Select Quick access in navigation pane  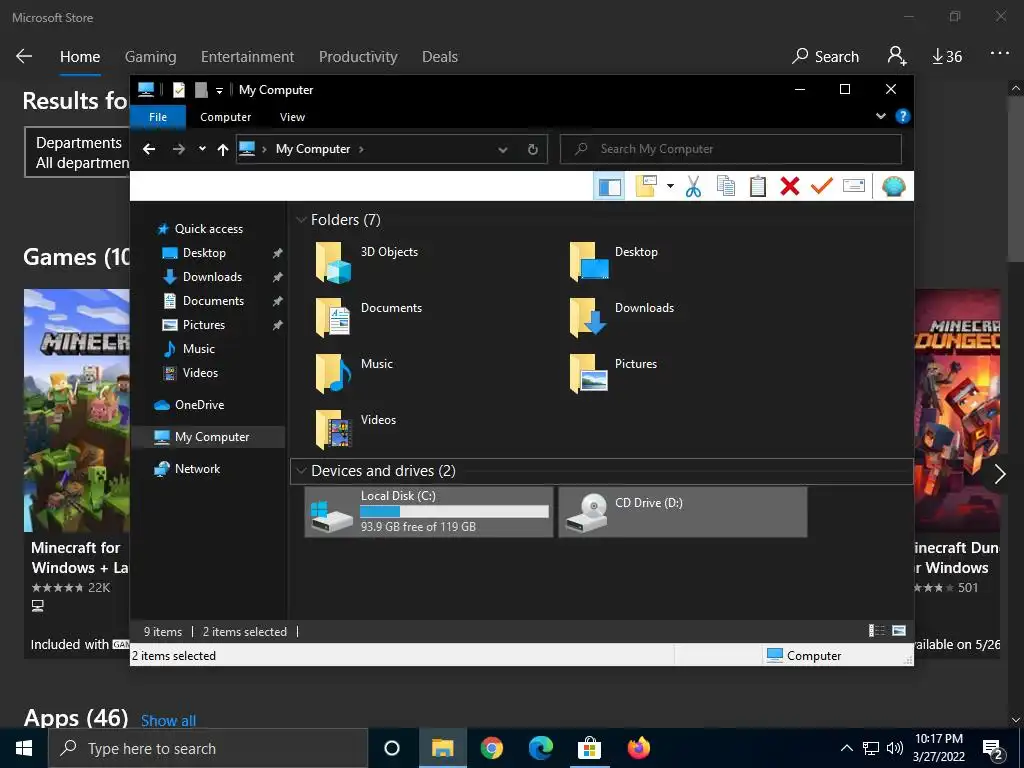click(x=208, y=229)
